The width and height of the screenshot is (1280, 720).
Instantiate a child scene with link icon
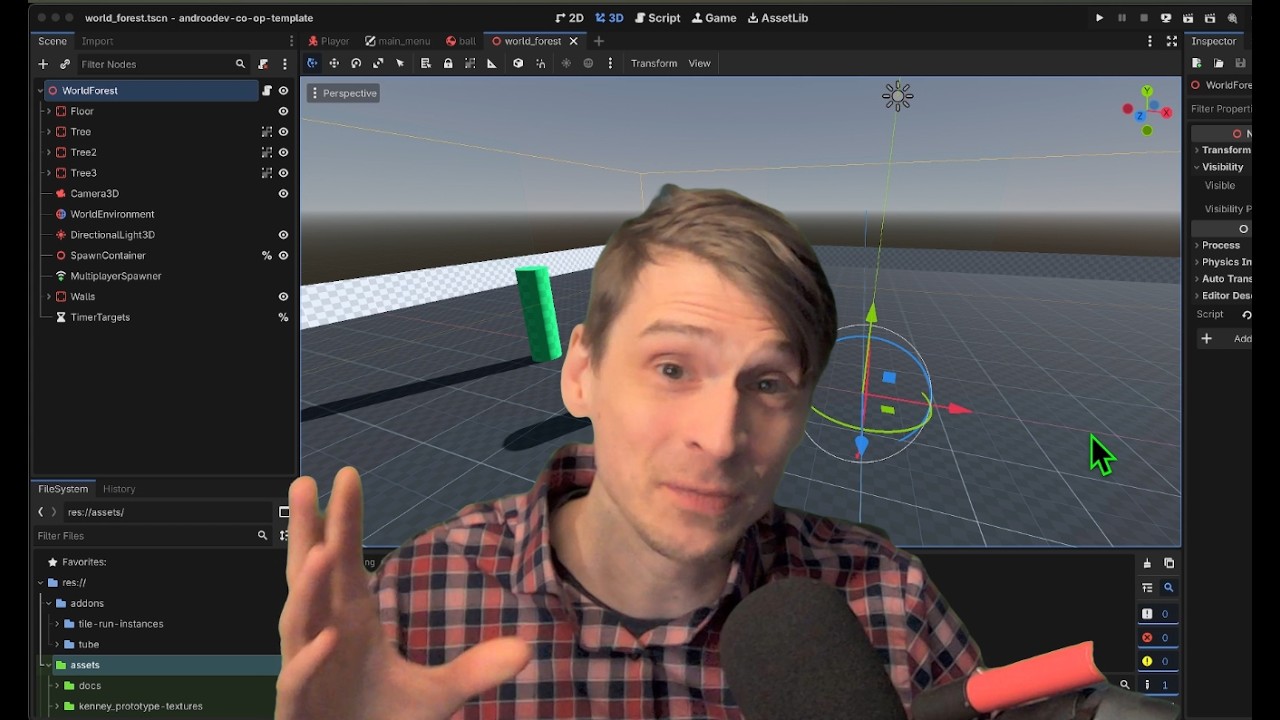[x=65, y=64]
